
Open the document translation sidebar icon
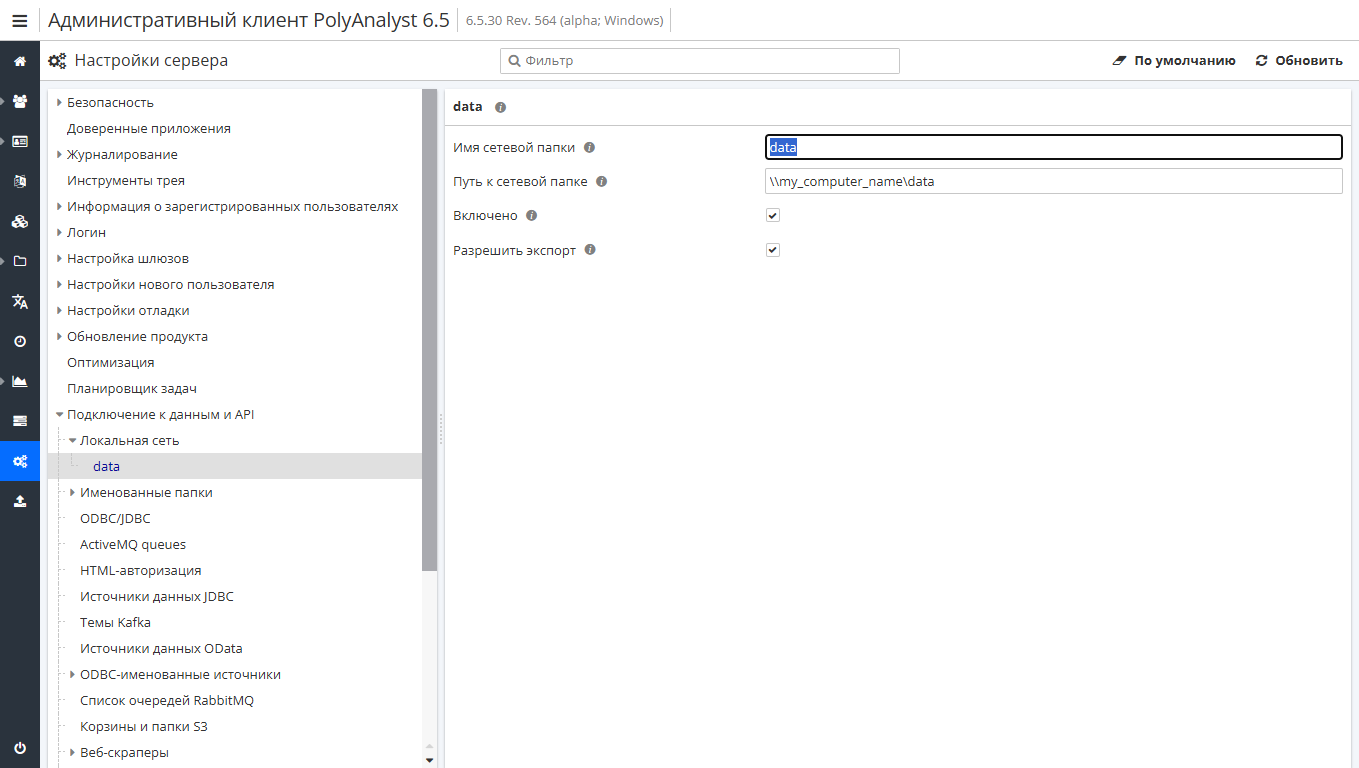click(20, 181)
